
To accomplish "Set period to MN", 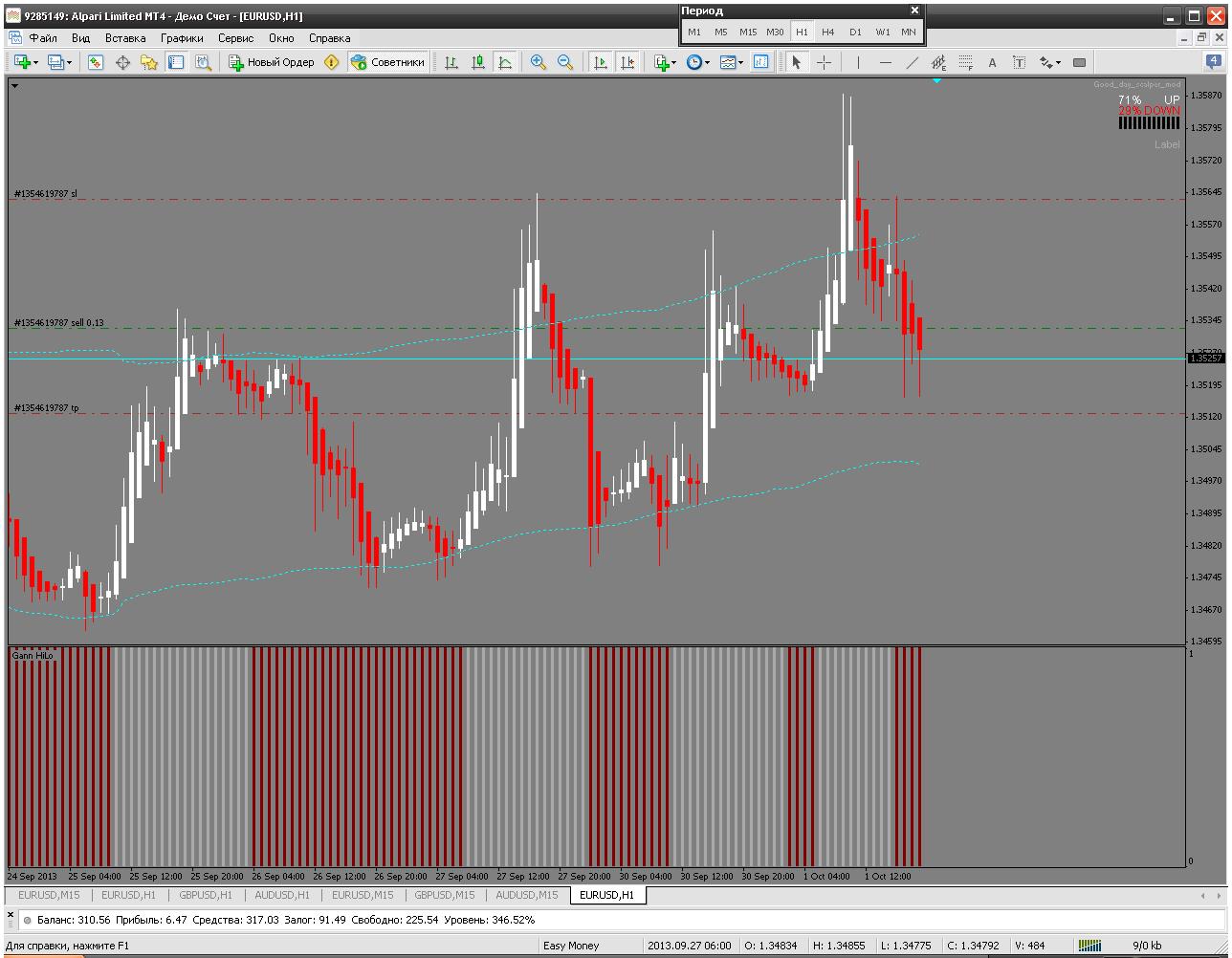I will click(909, 32).
